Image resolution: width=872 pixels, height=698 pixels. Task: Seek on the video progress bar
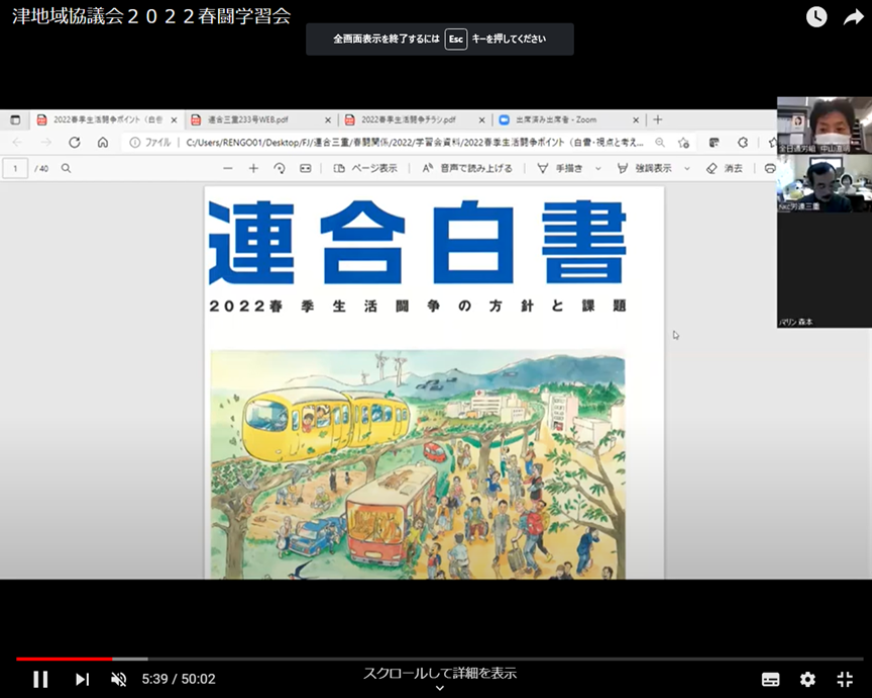point(439,659)
